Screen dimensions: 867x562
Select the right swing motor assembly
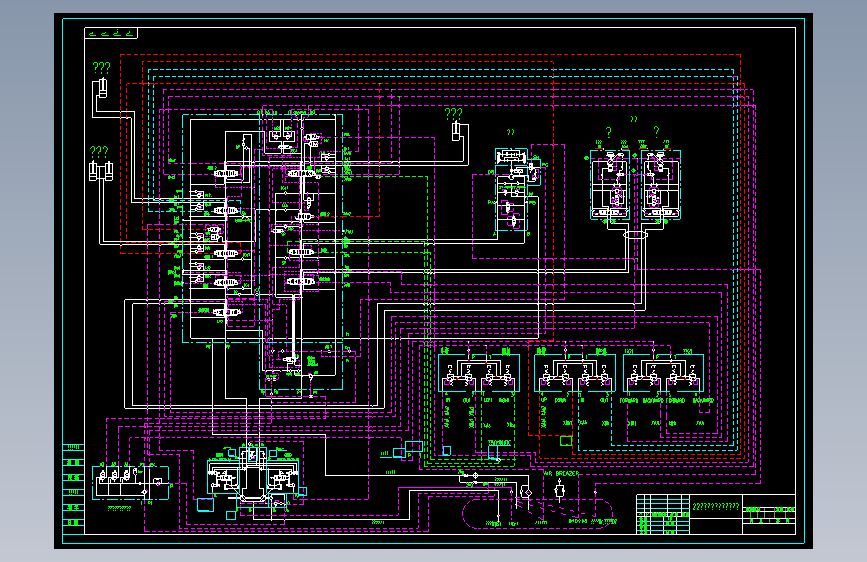(661, 185)
